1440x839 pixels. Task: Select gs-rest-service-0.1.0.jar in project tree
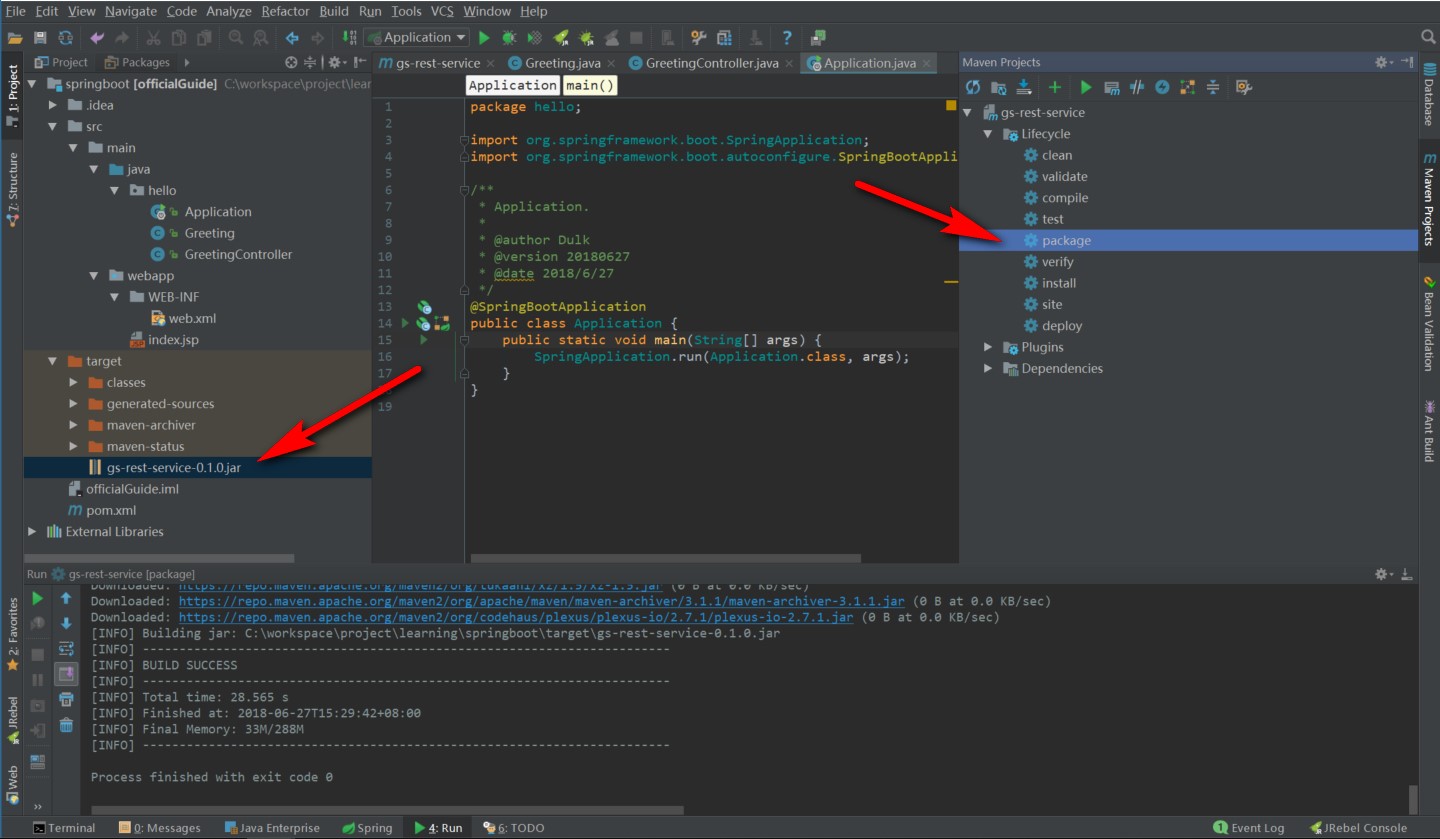pos(174,468)
